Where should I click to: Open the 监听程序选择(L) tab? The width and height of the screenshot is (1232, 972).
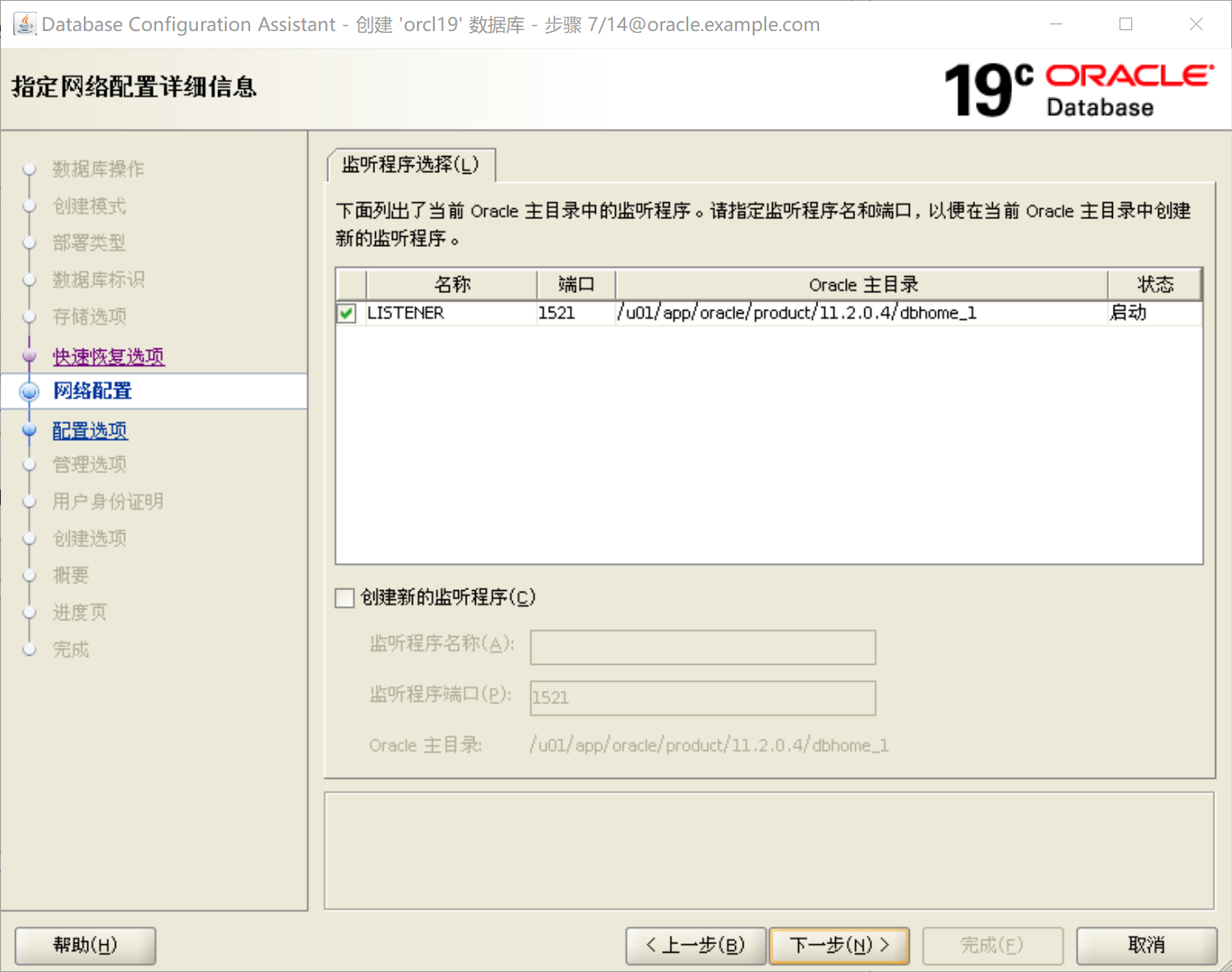coord(410,165)
